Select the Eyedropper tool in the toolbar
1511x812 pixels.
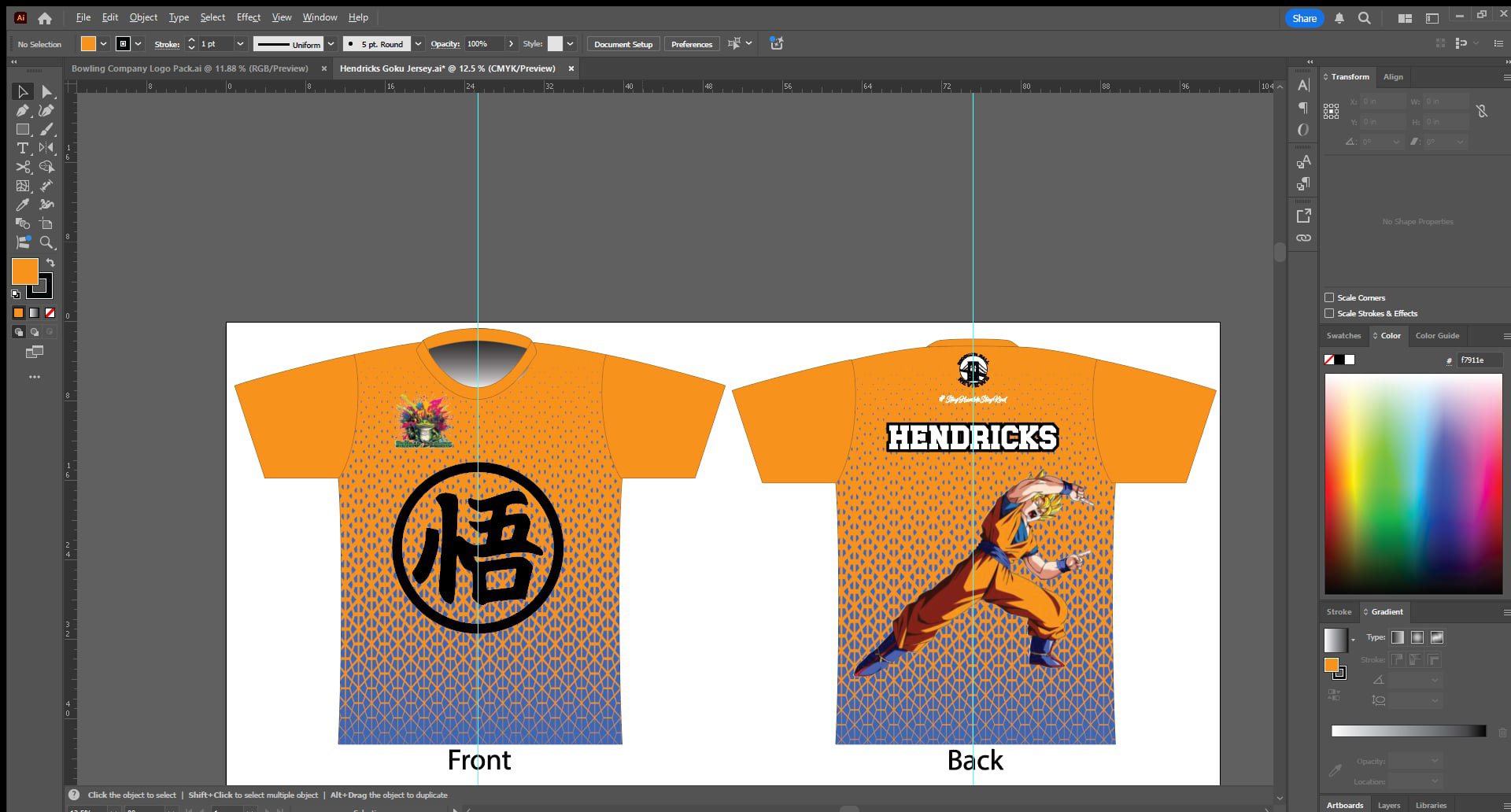click(23, 205)
